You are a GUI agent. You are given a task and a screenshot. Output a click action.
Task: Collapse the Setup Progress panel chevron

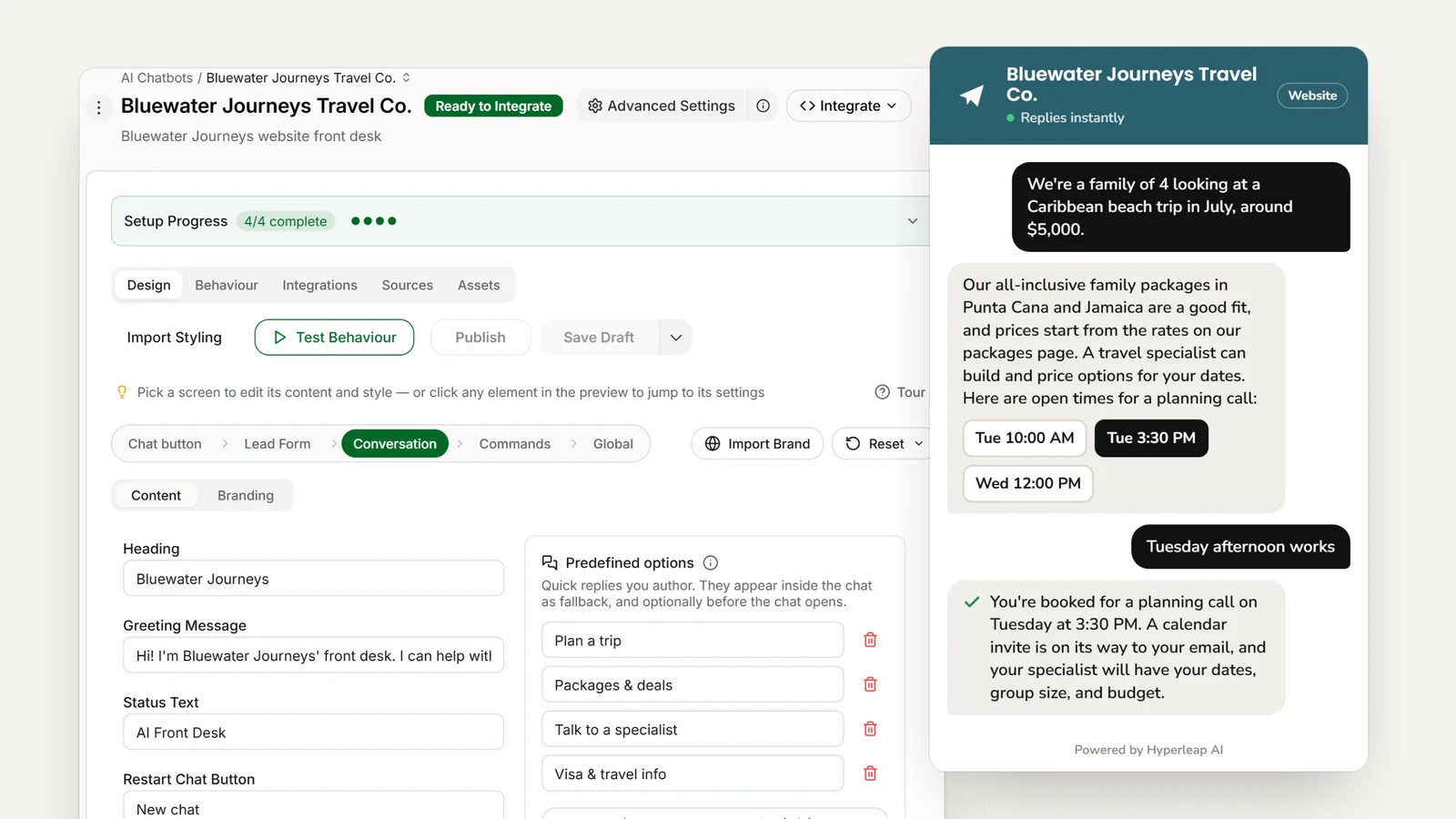[x=913, y=221]
